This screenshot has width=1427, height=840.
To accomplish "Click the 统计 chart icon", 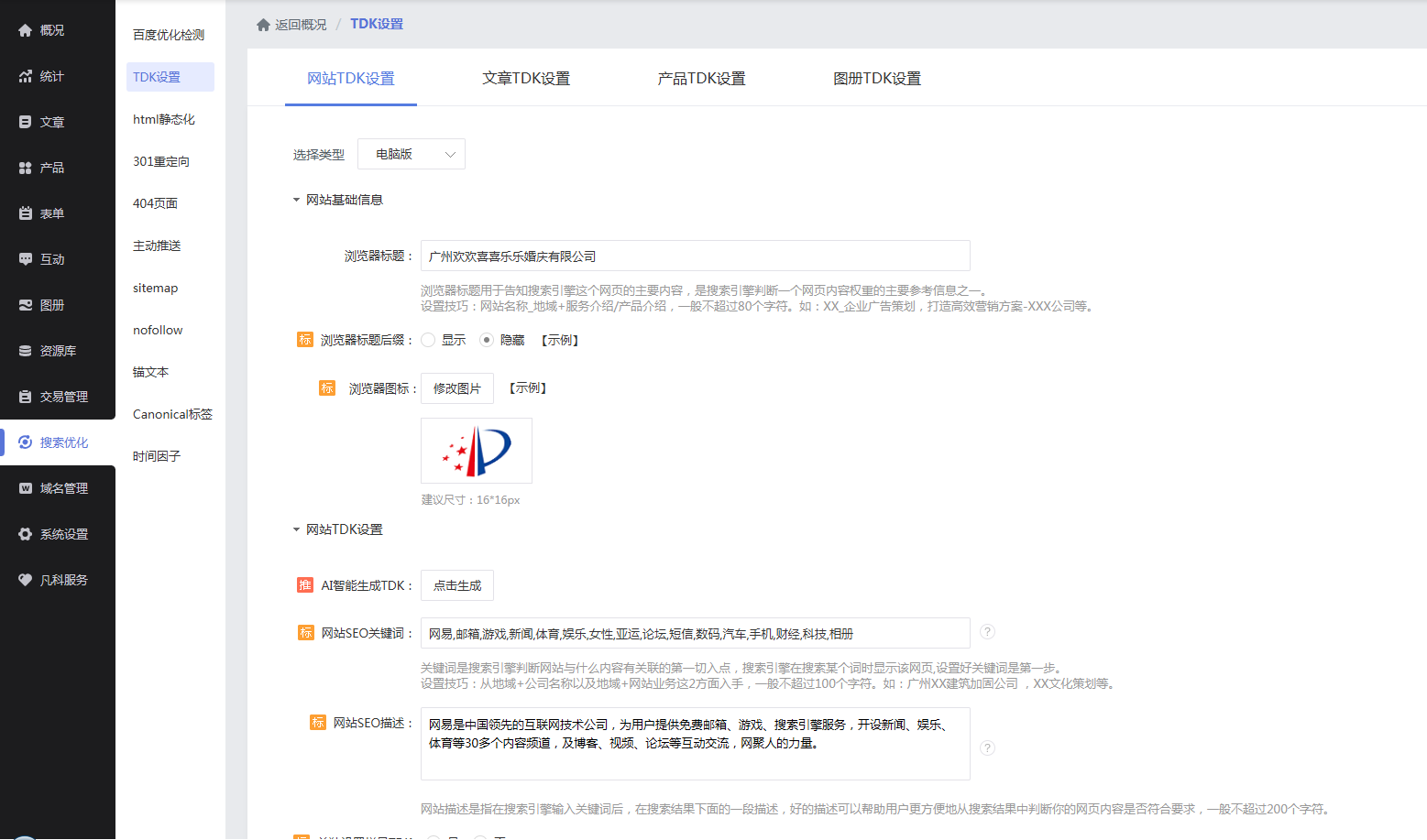I will pos(26,76).
